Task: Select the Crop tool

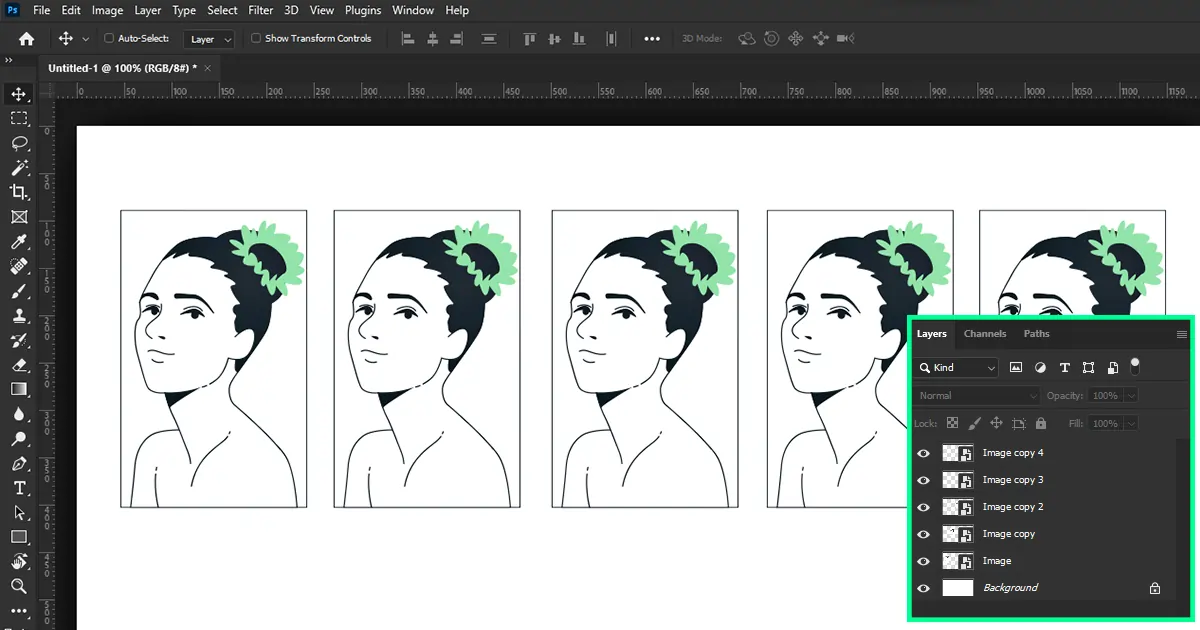Action: pyautogui.click(x=19, y=192)
